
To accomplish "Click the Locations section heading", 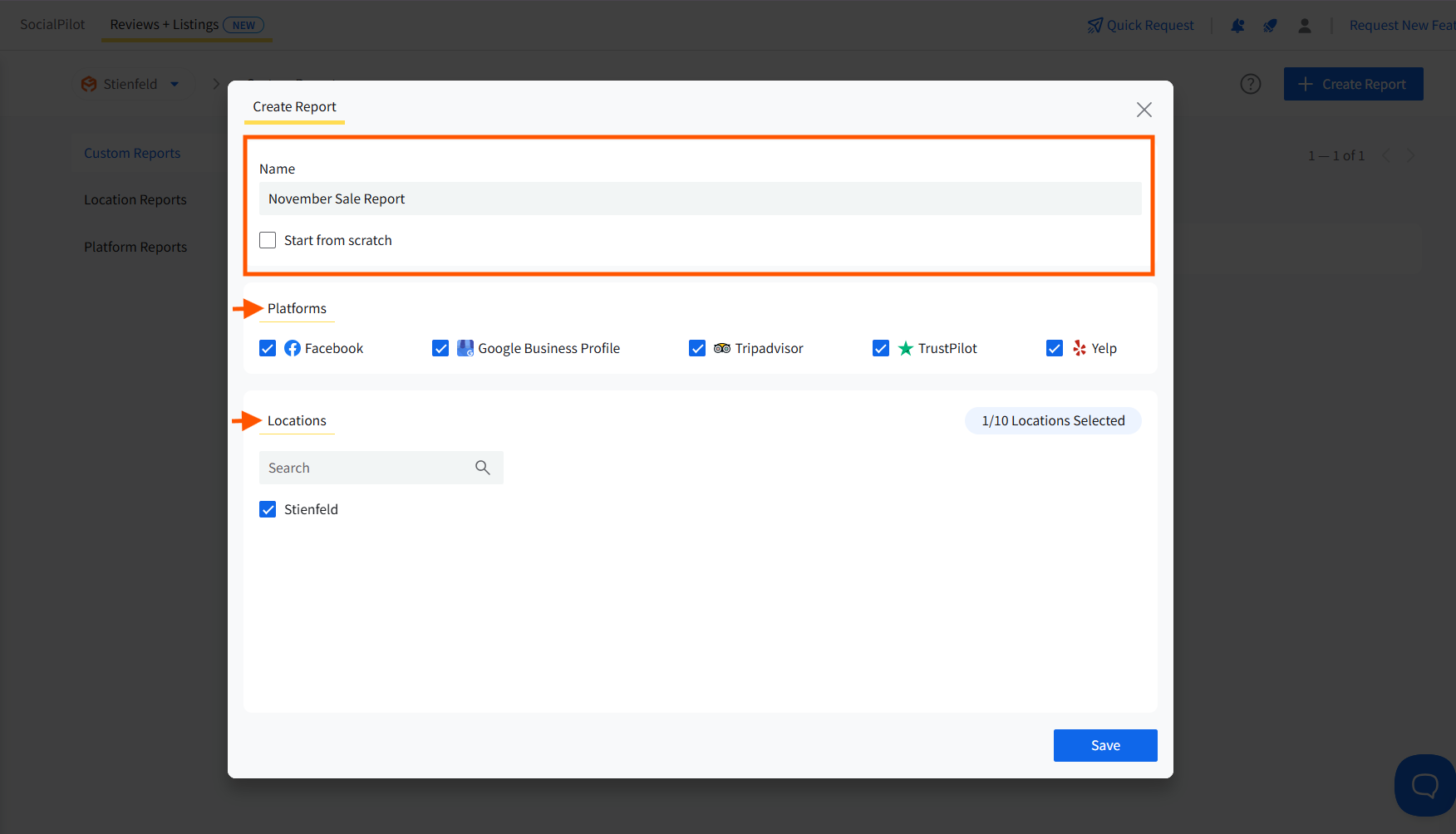I will (x=297, y=420).
